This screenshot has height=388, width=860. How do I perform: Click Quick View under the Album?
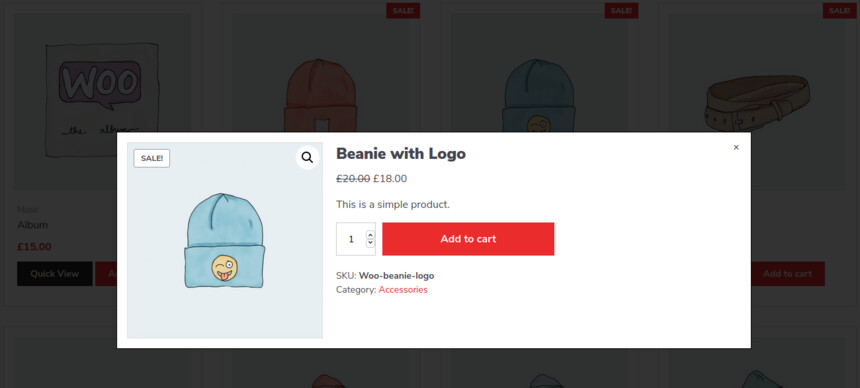click(x=54, y=273)
